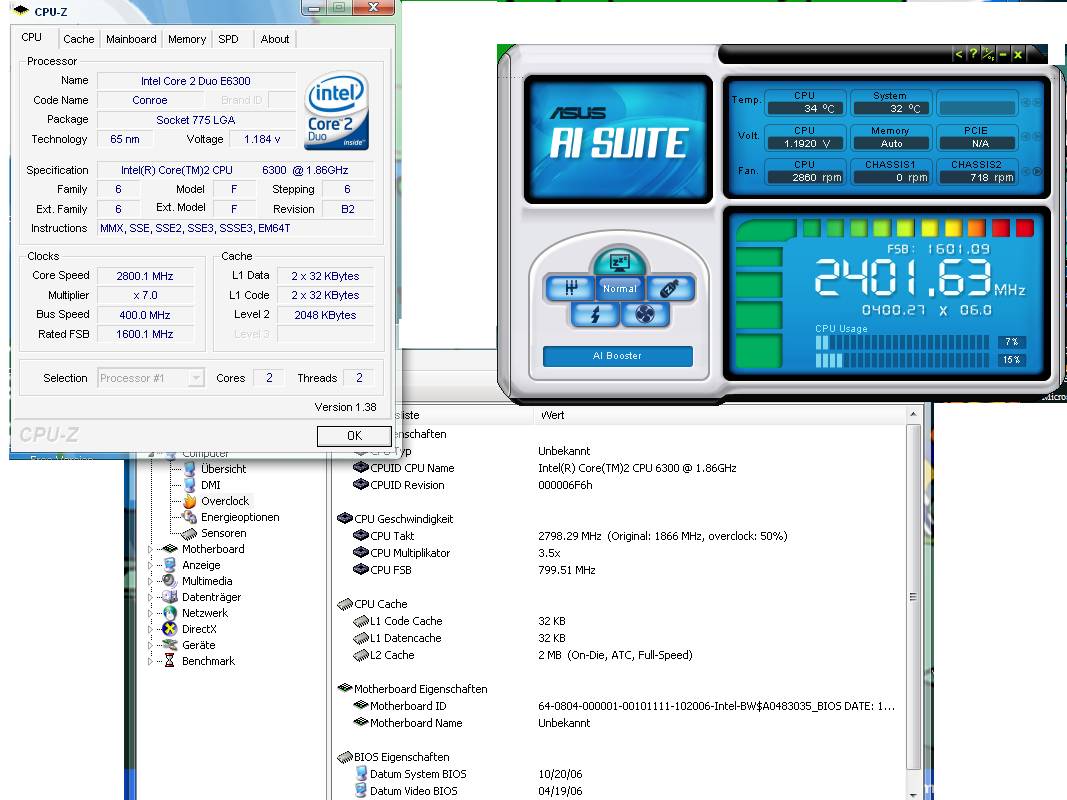Switch to the About tab in CPU-Z

[x=275, y=39]
